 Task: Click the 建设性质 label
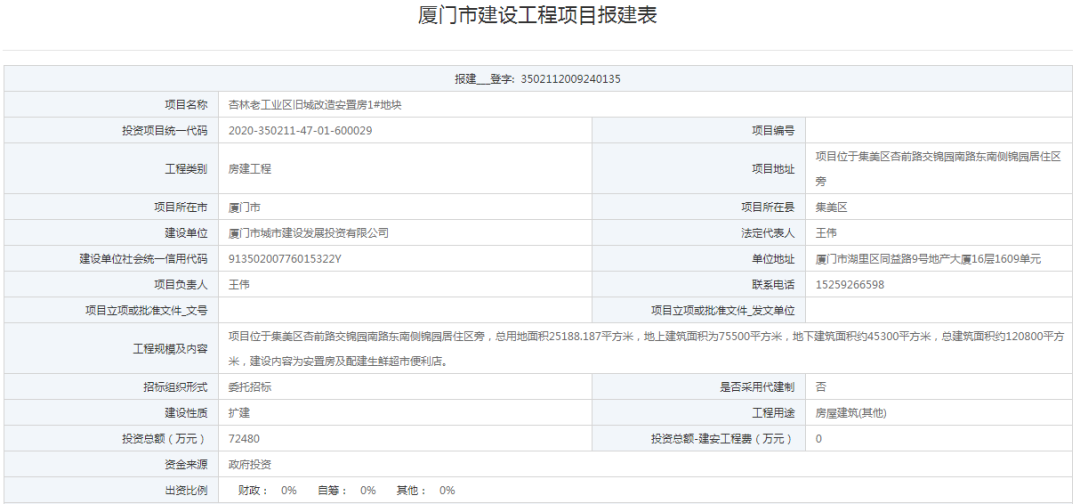(x=185, y=413)
